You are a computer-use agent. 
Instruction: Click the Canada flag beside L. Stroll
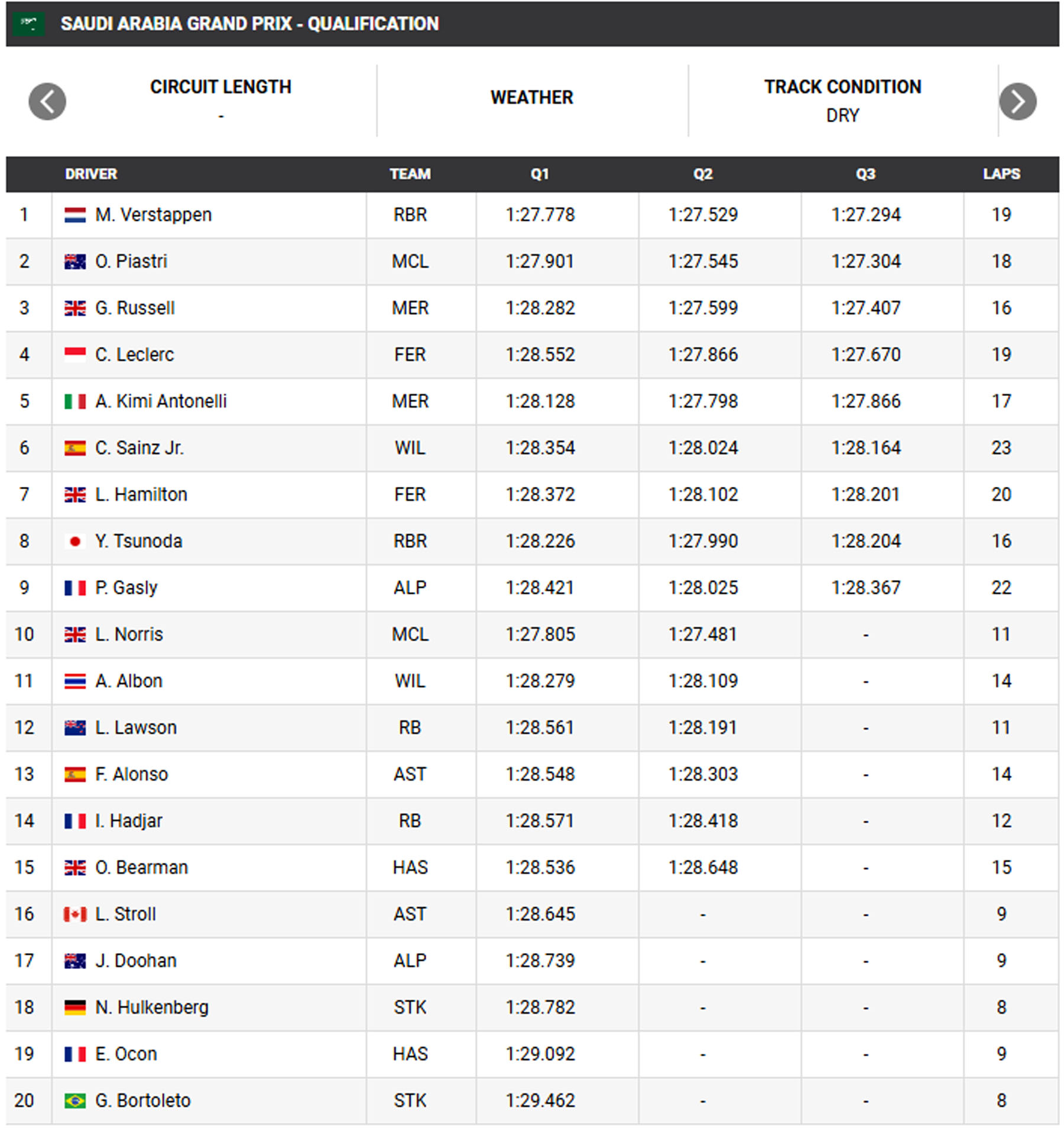pos(75,914)
